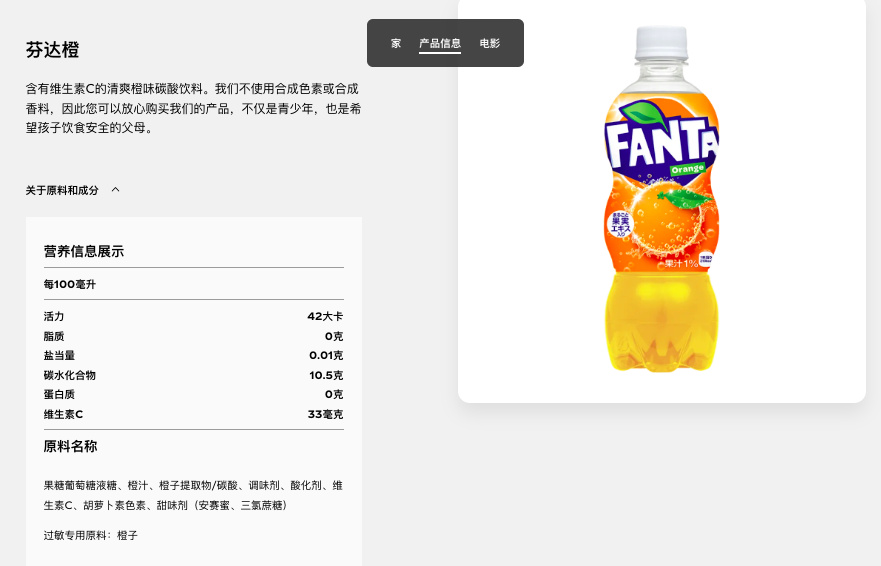The height and width of the screenshot is (566, 881).
Task: Click the 原料名称 section heading
Action: pos(70,446)
